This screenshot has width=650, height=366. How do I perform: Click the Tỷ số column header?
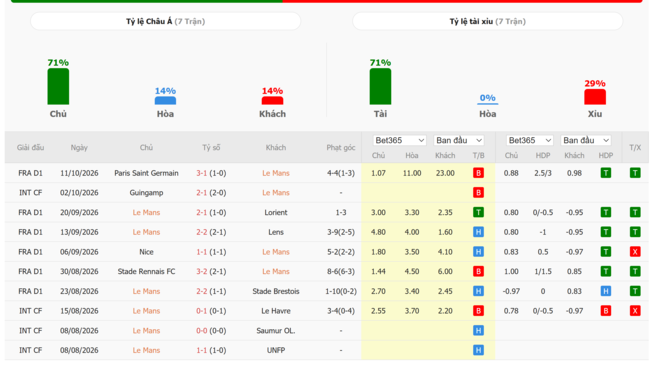coord(211,148)
